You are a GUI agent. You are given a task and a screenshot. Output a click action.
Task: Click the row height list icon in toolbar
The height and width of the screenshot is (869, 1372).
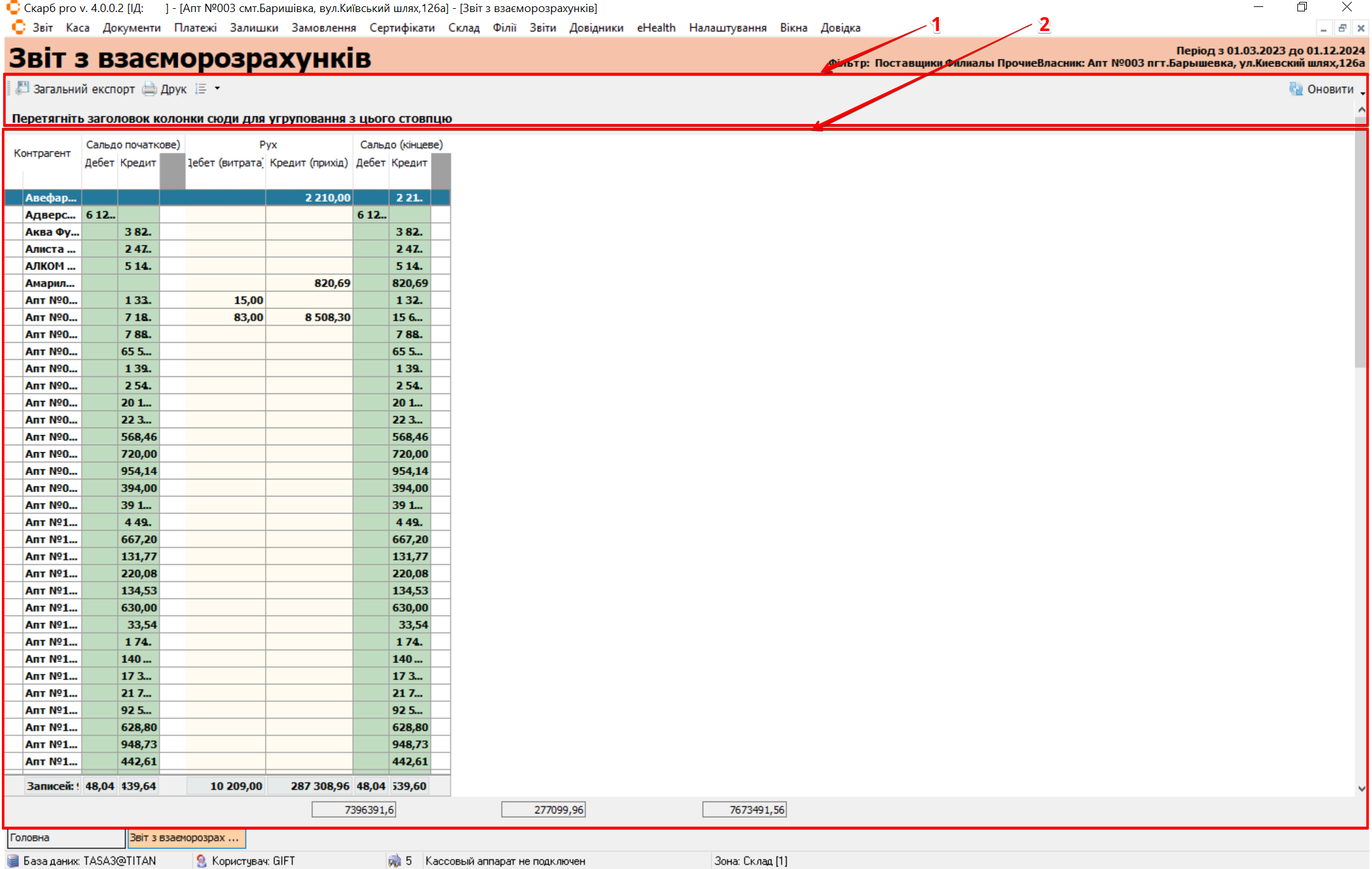coord(201,89)
